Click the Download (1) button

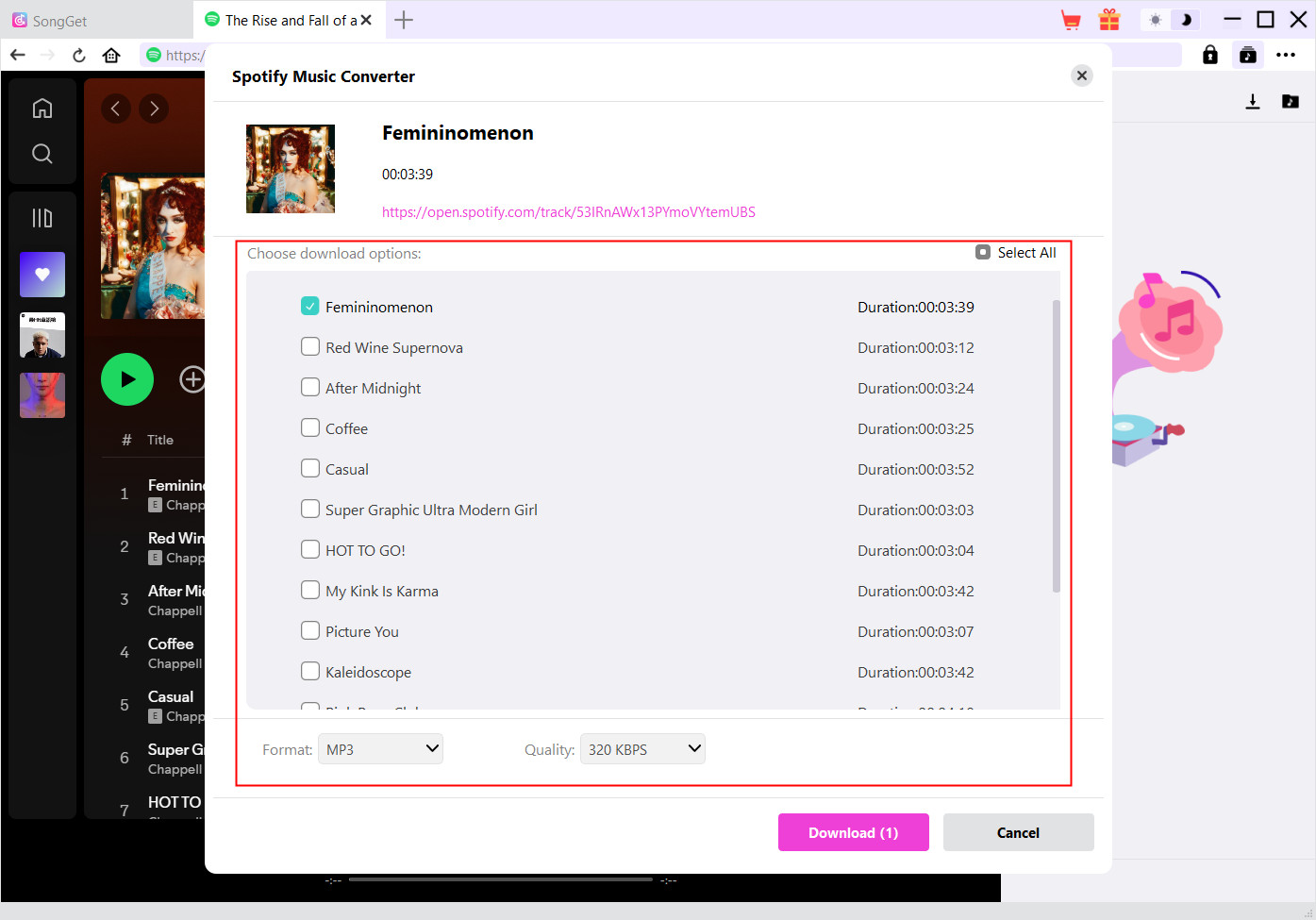[x=854, y=832]
